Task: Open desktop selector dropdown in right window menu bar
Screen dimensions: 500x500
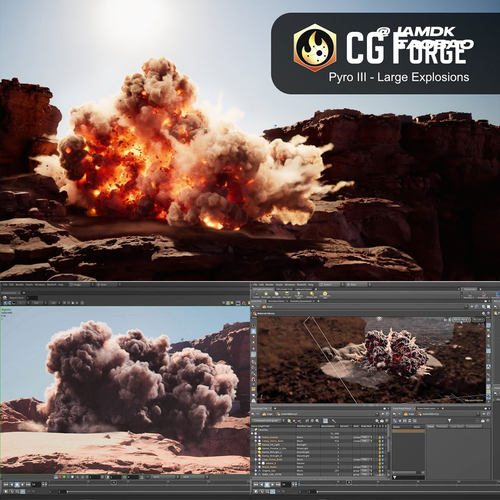Action: tap(329, 284)
